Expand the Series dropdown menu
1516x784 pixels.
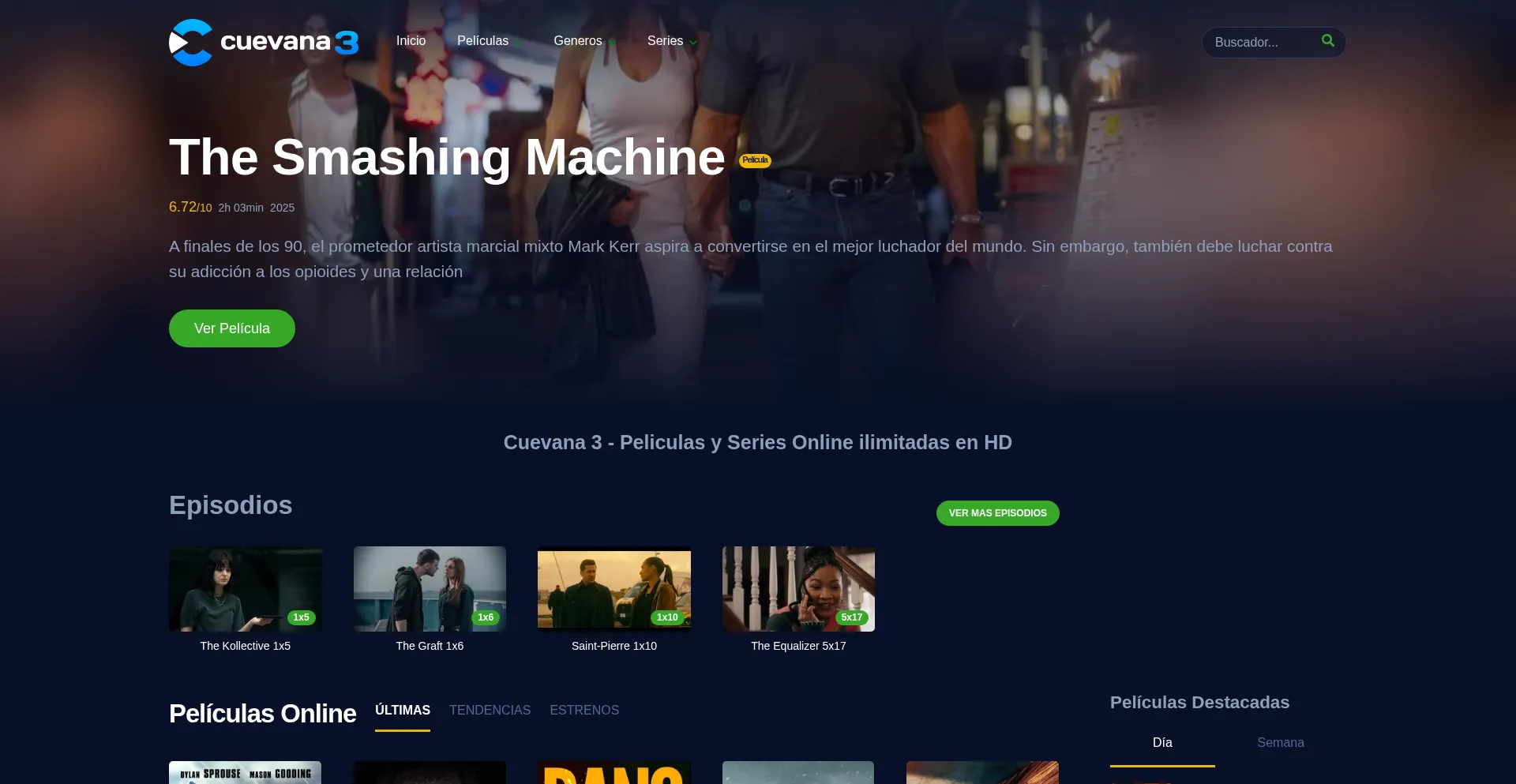pyautogui.click(x=671, y=41)
